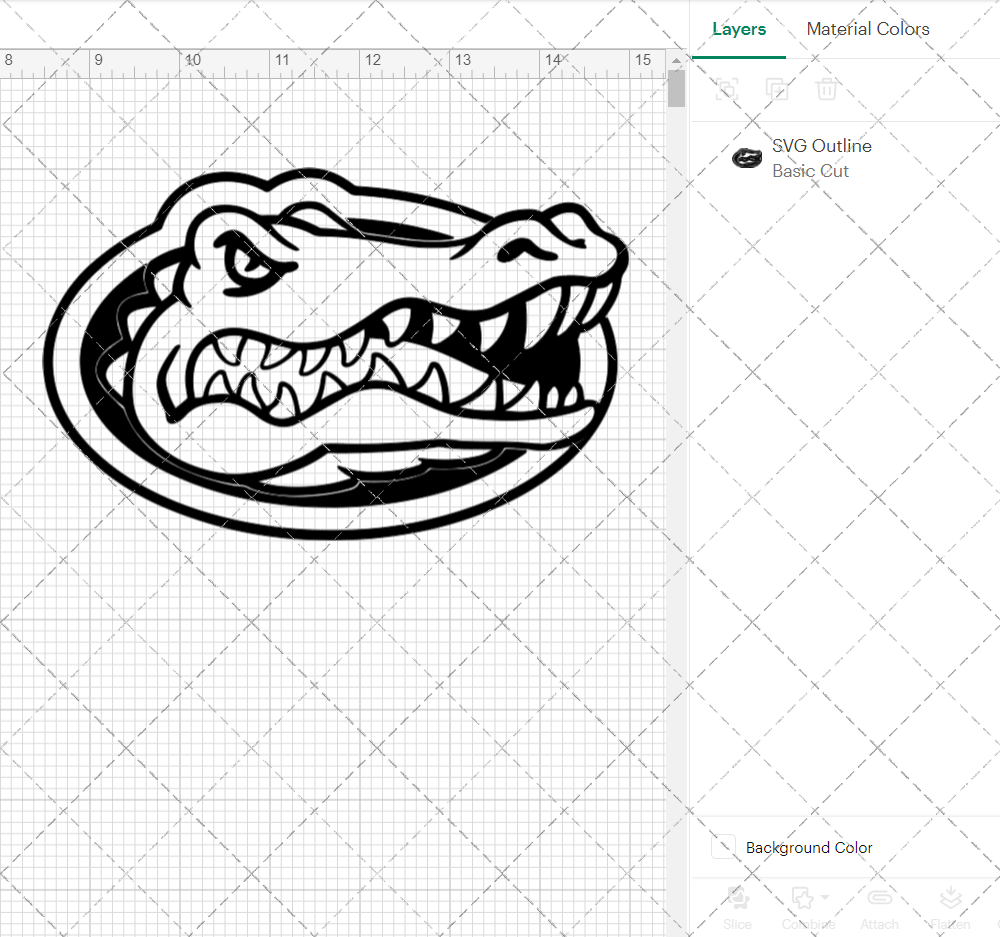Open the Background Color swatch

click(x=723, y=846)
